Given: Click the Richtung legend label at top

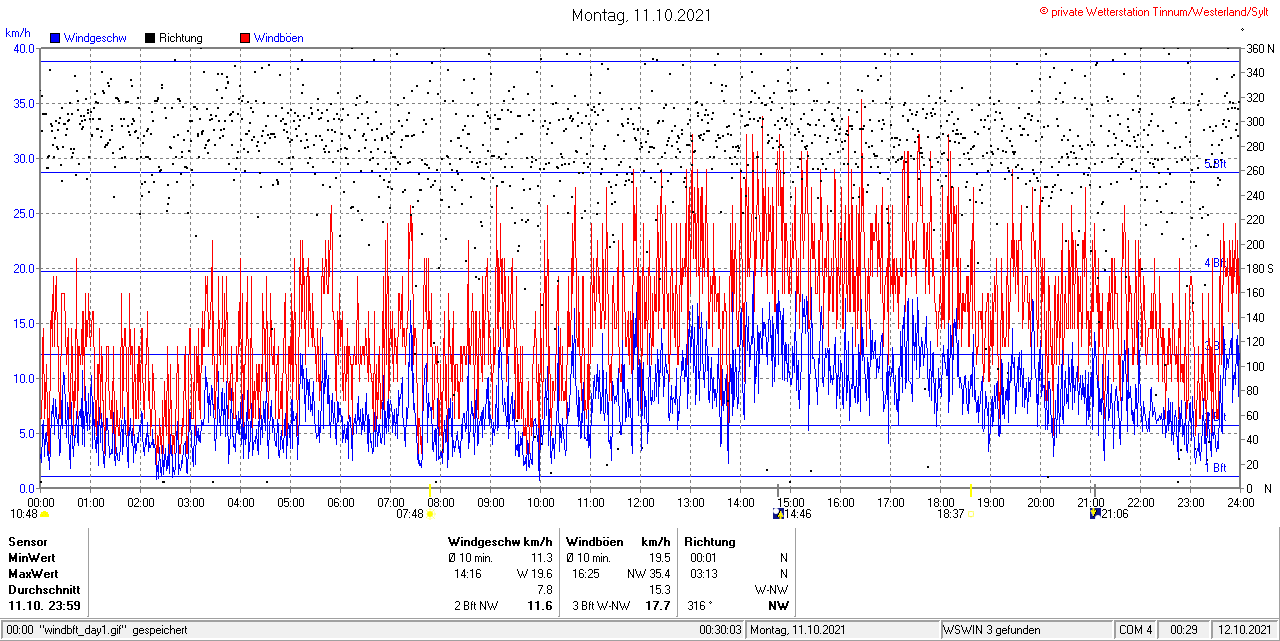Looking at the screenshot, I should [181, 38].
